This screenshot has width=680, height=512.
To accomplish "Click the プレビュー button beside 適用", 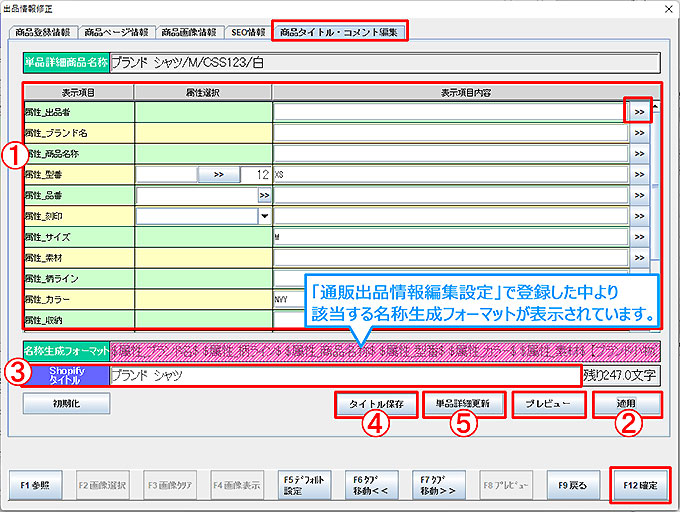I will (x=549, y=404).
